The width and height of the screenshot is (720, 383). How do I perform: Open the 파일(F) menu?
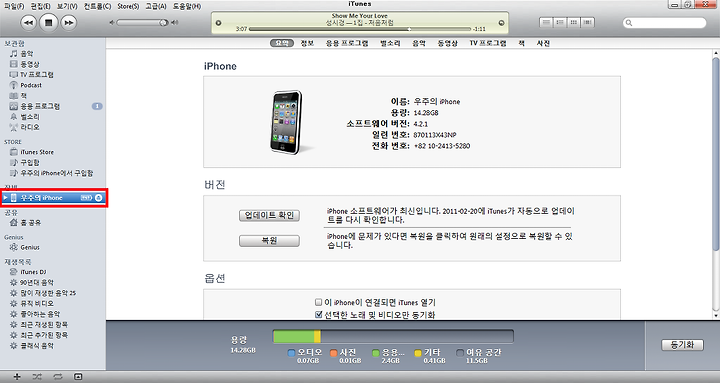tap(14, 6)
